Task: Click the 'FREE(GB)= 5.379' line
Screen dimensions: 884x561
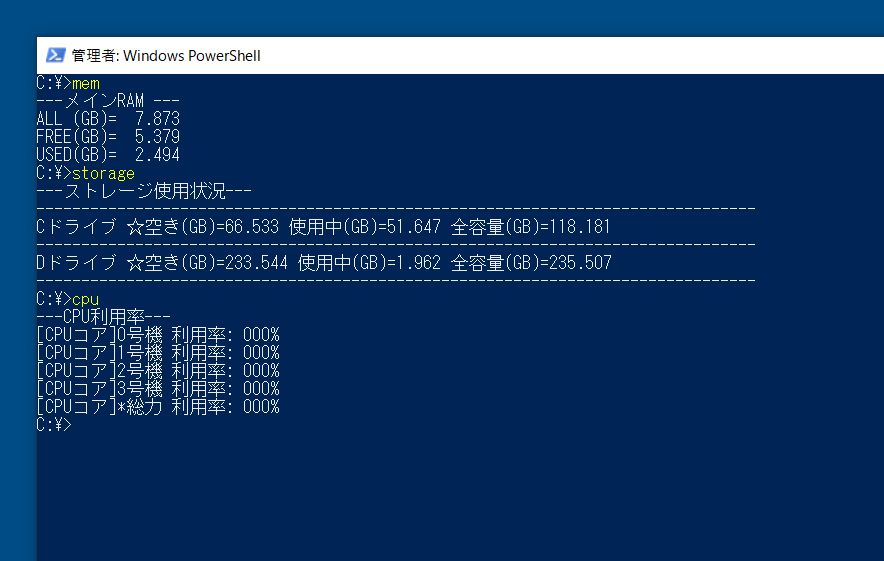Action: [108, 137]
